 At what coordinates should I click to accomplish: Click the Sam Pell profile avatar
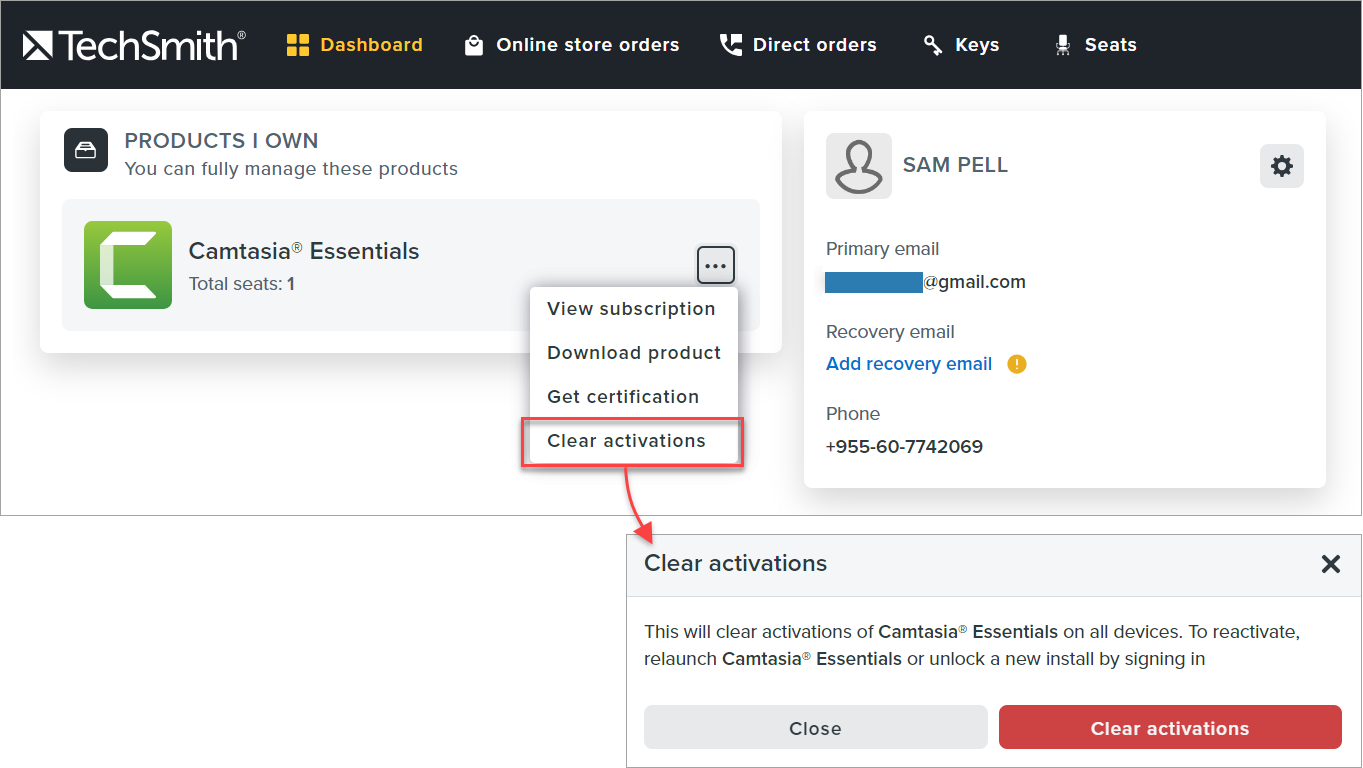click(859, 165)
